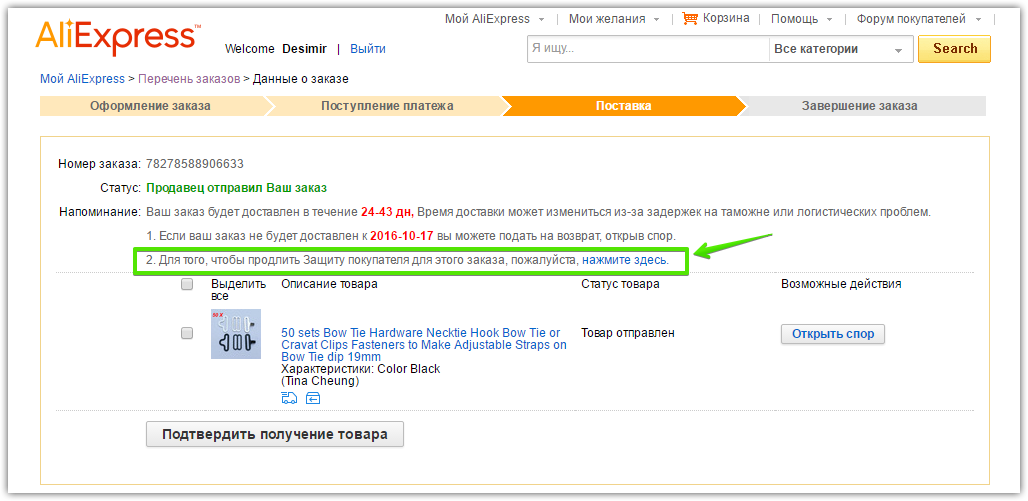Click the Данные о заказе breadcrumb text
Image resolution: width=1028 pixels, height=501 pixels.
point(301,79)
